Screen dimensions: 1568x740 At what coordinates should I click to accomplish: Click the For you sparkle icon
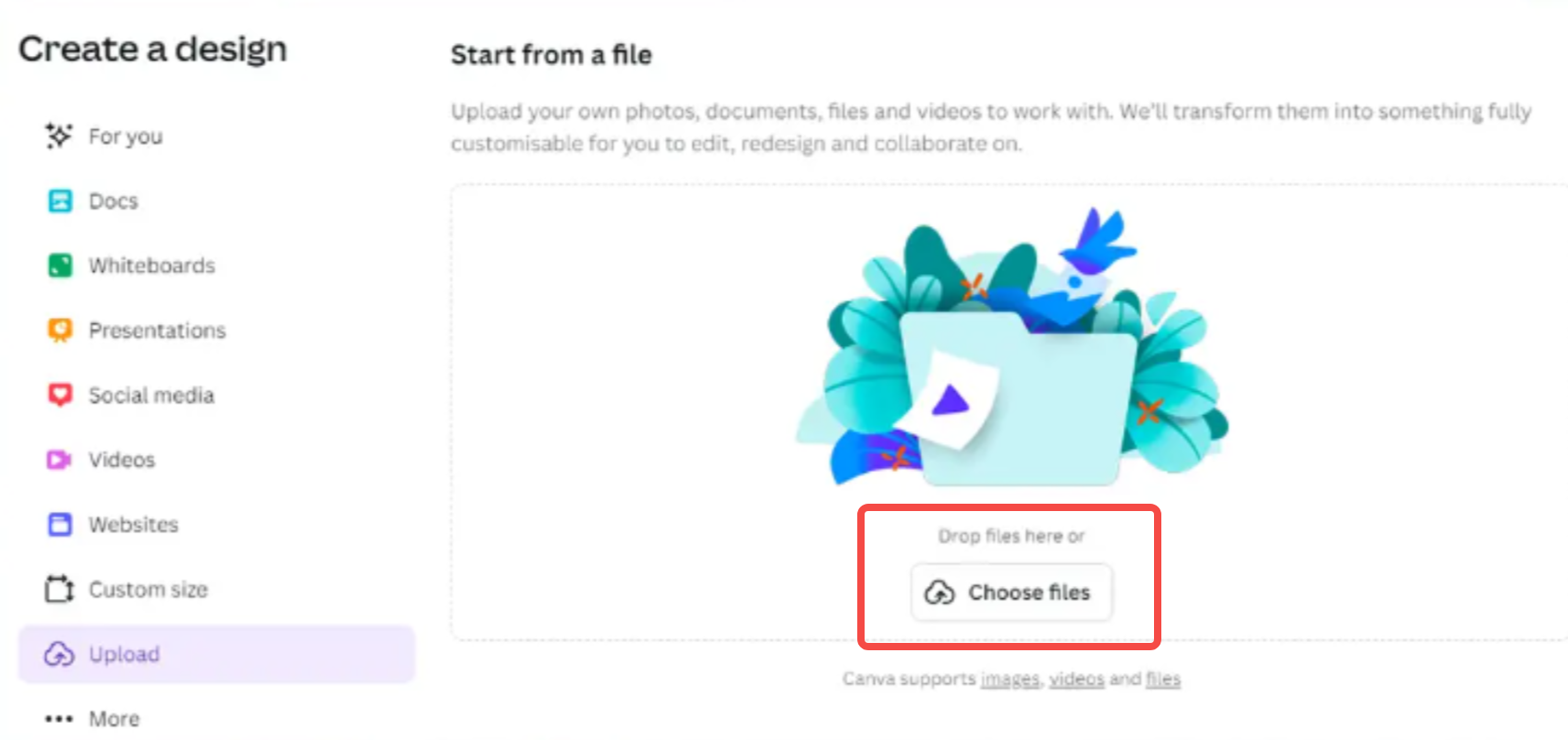[57, 136]
